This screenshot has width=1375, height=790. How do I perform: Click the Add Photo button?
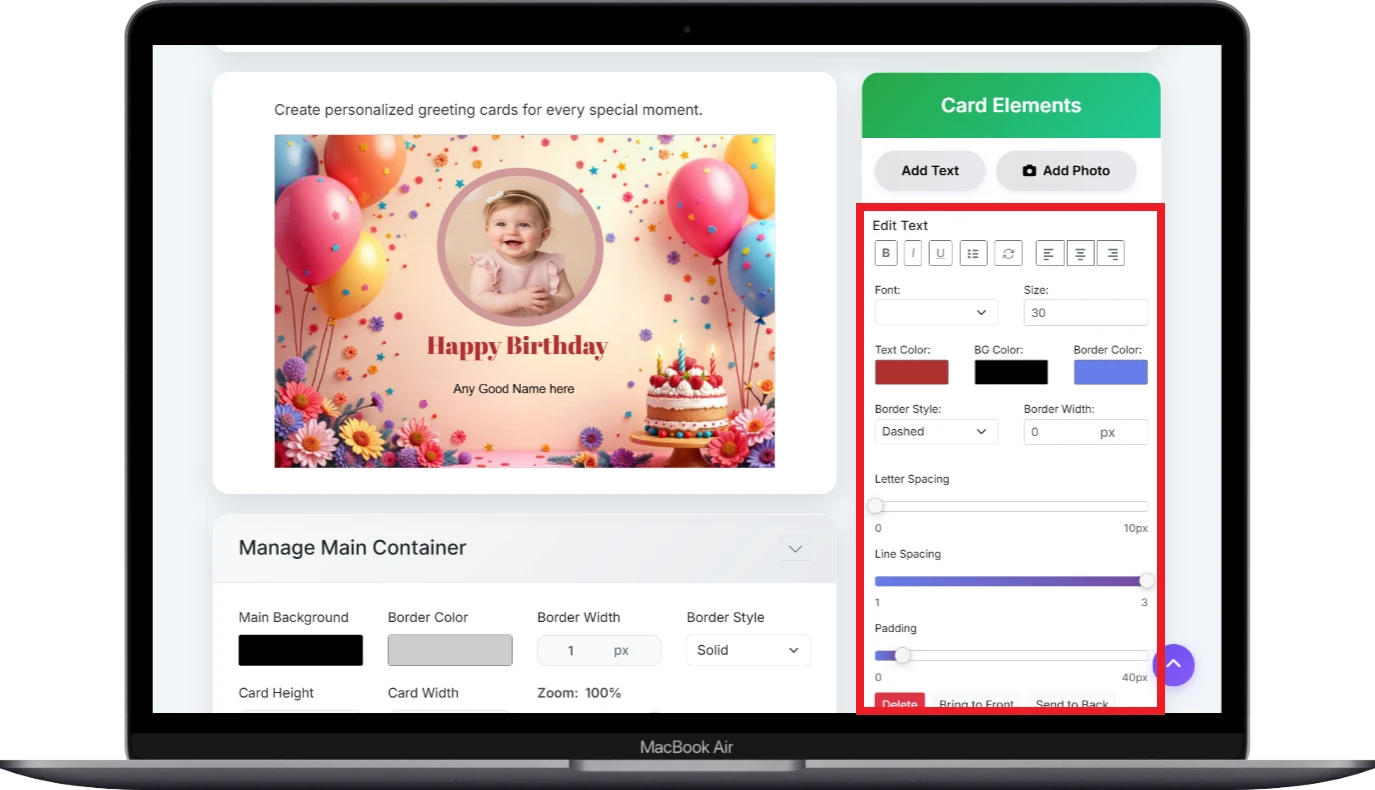(x=1066, y=171)
